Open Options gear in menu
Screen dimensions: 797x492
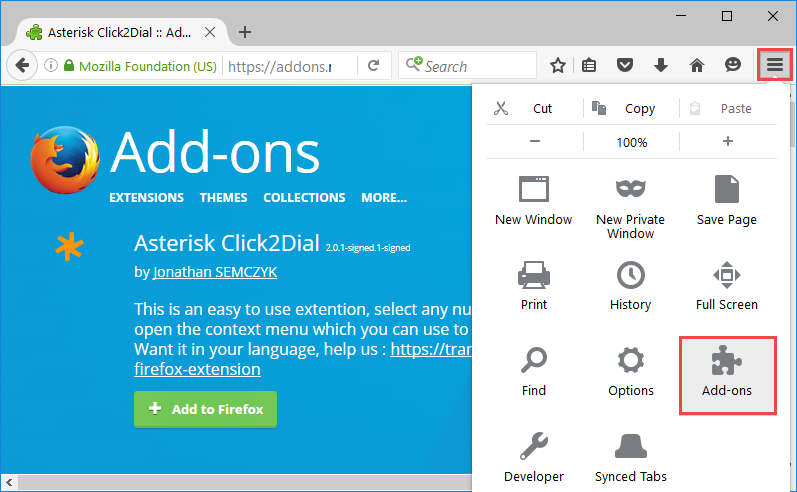[x=631, y=372]
